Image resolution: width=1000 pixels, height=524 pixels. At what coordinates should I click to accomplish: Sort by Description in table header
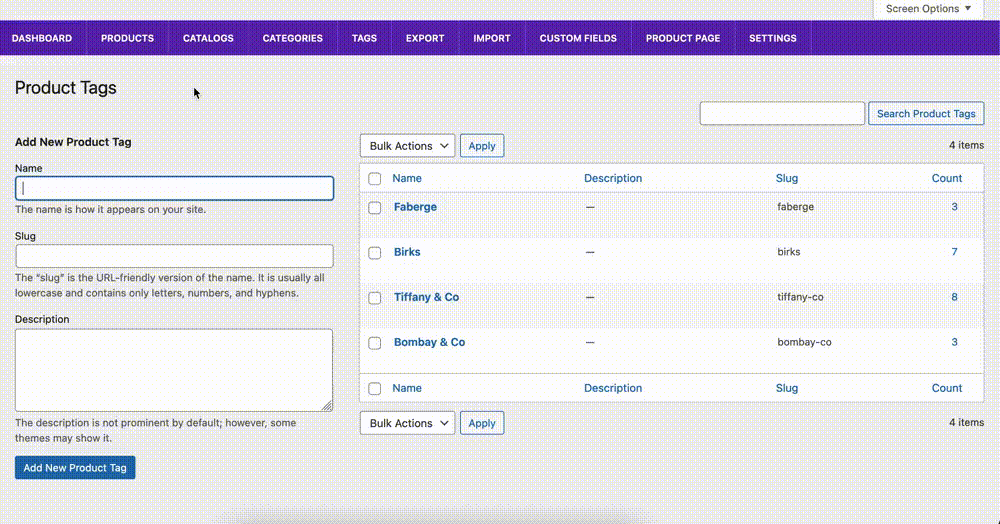point(613,178)
